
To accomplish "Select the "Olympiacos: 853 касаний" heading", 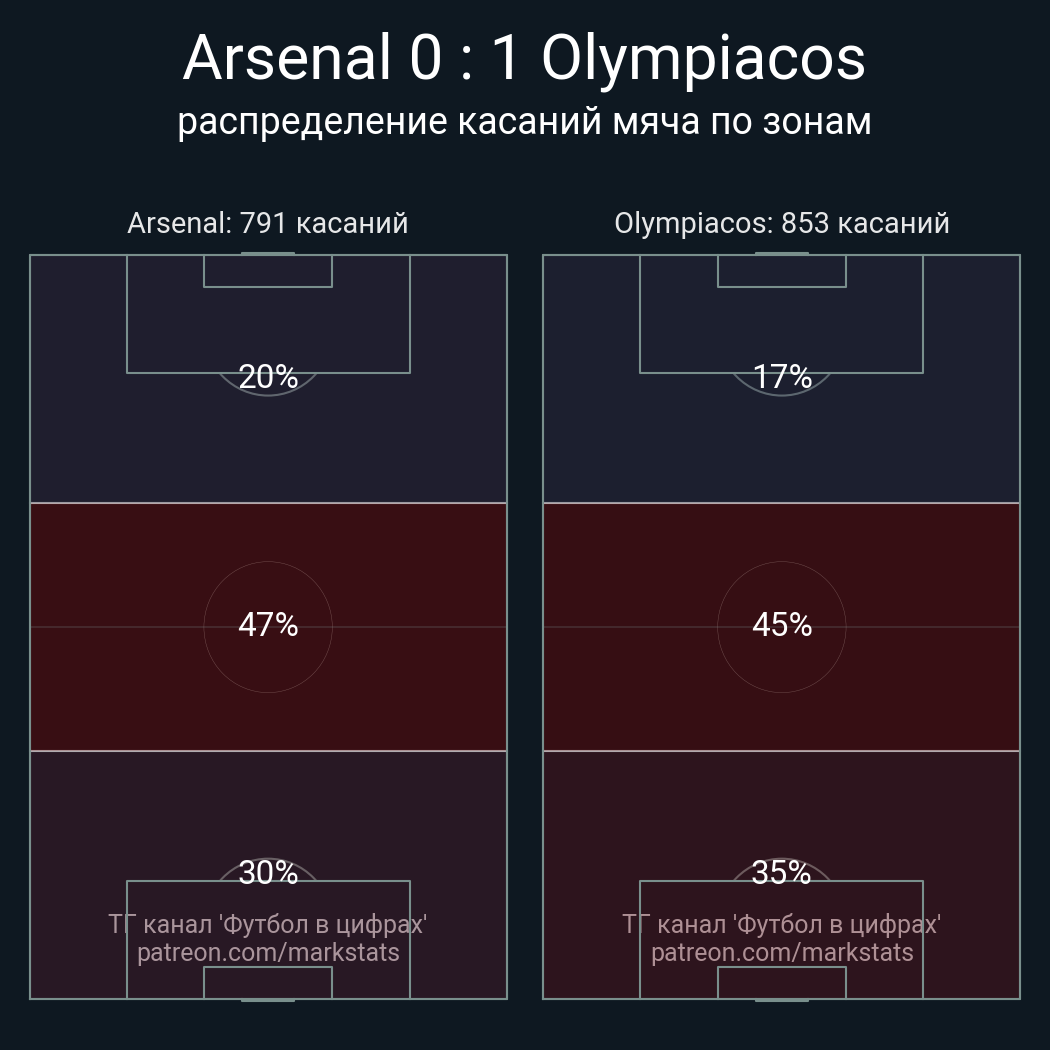I will 782,223.
